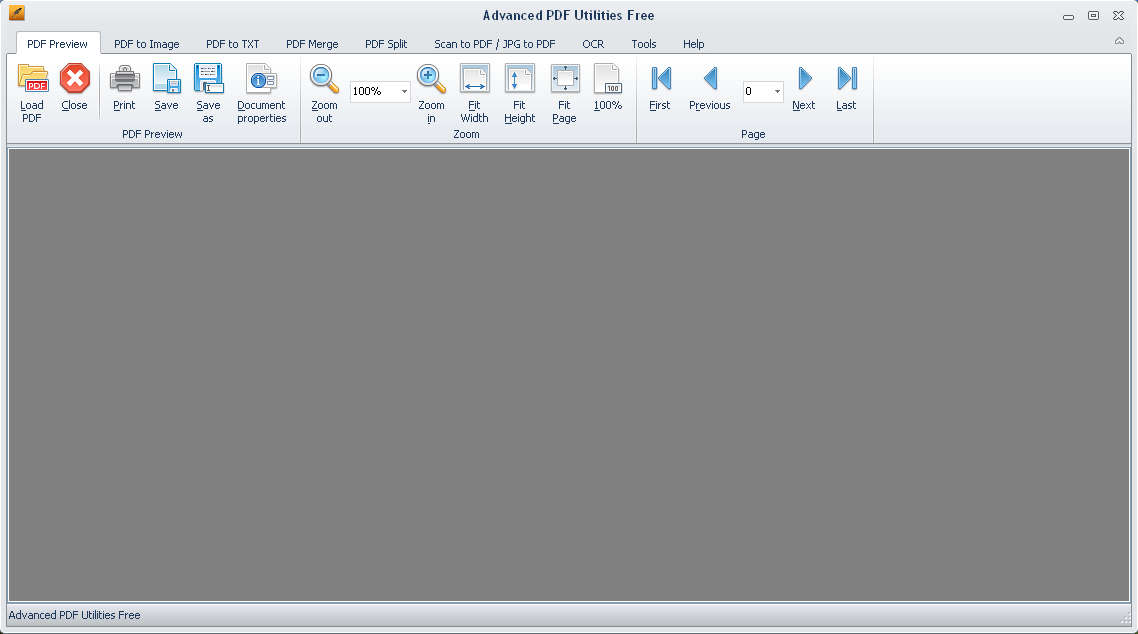The image size is (1138, 634).
Task: Close the PDF with the red X icon
Action: (x=74, y=79)
